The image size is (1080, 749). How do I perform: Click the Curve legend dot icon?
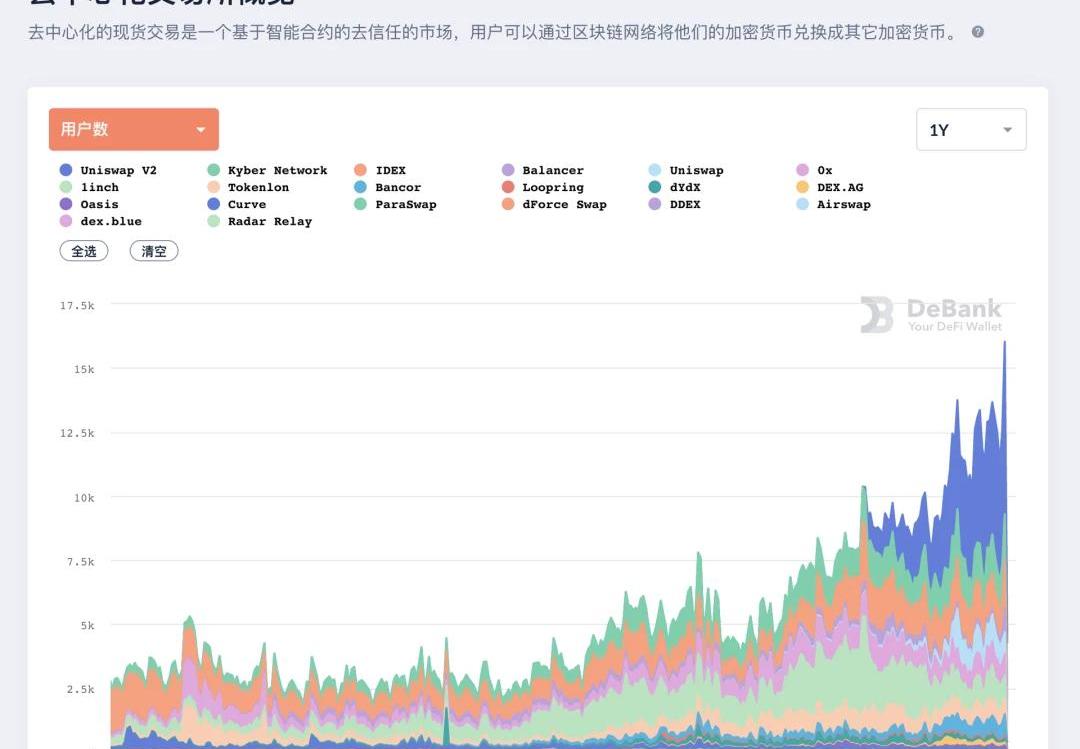point(213,204)
